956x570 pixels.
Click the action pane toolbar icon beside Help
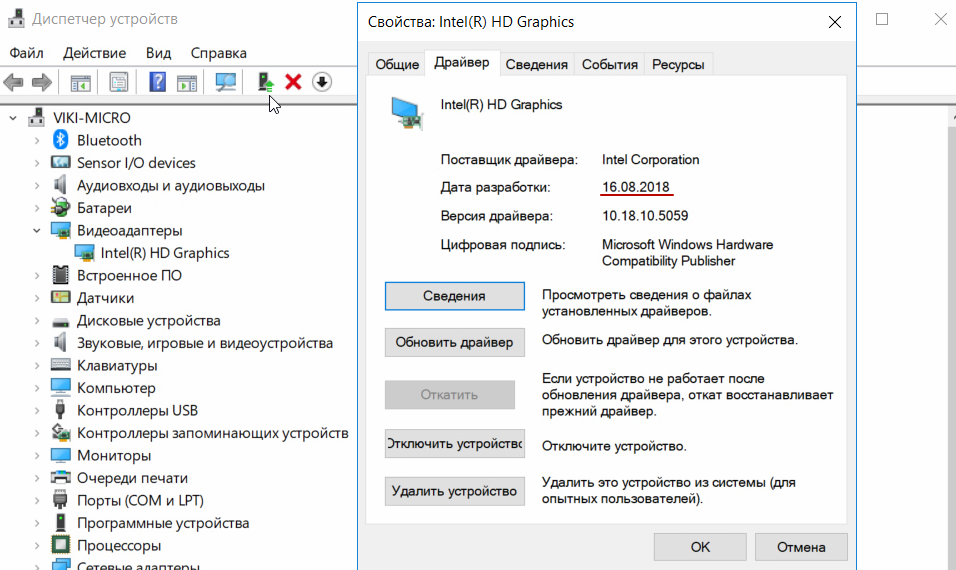pos(187,82)
